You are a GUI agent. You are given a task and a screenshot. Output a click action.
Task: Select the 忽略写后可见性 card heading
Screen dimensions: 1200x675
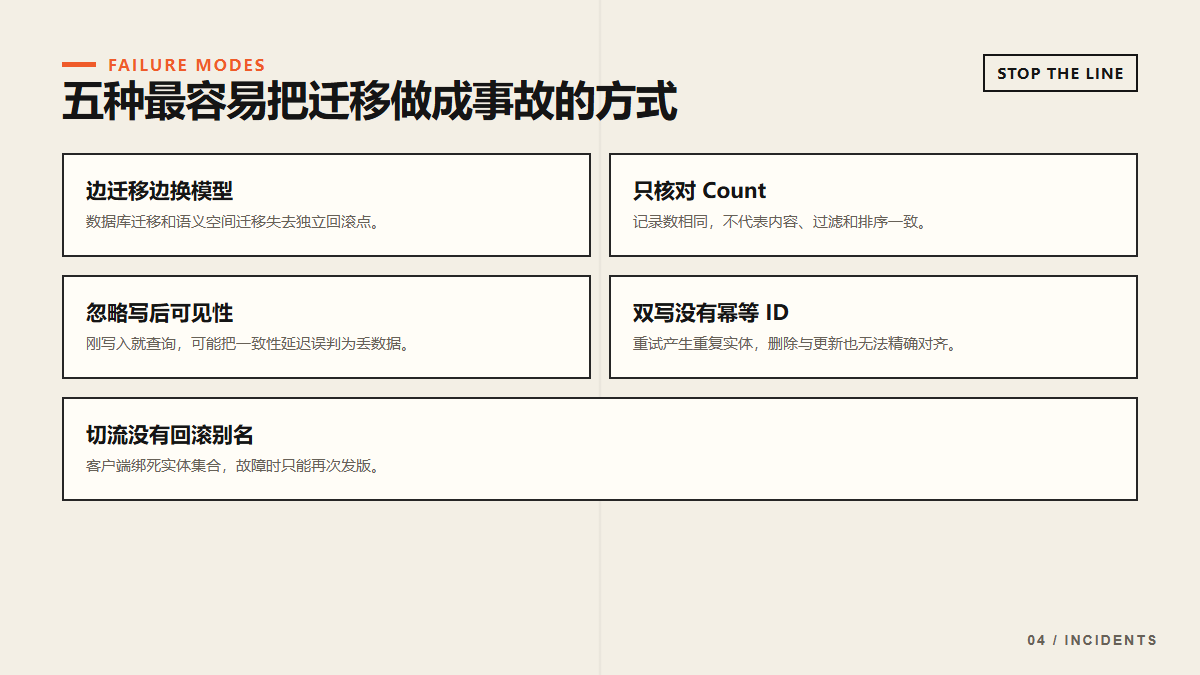(x=159, y=313)
